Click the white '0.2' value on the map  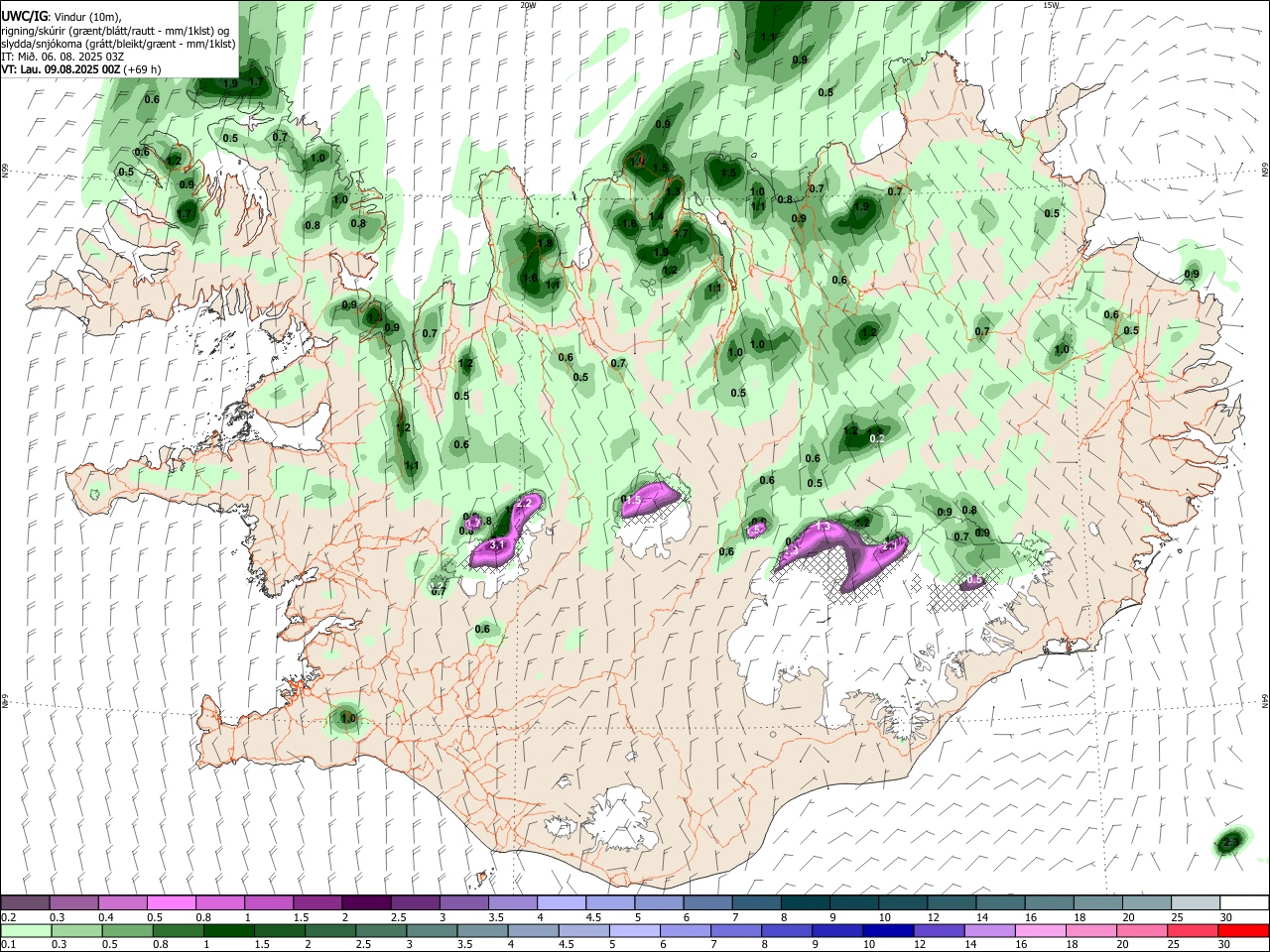(x=877, y=438)
